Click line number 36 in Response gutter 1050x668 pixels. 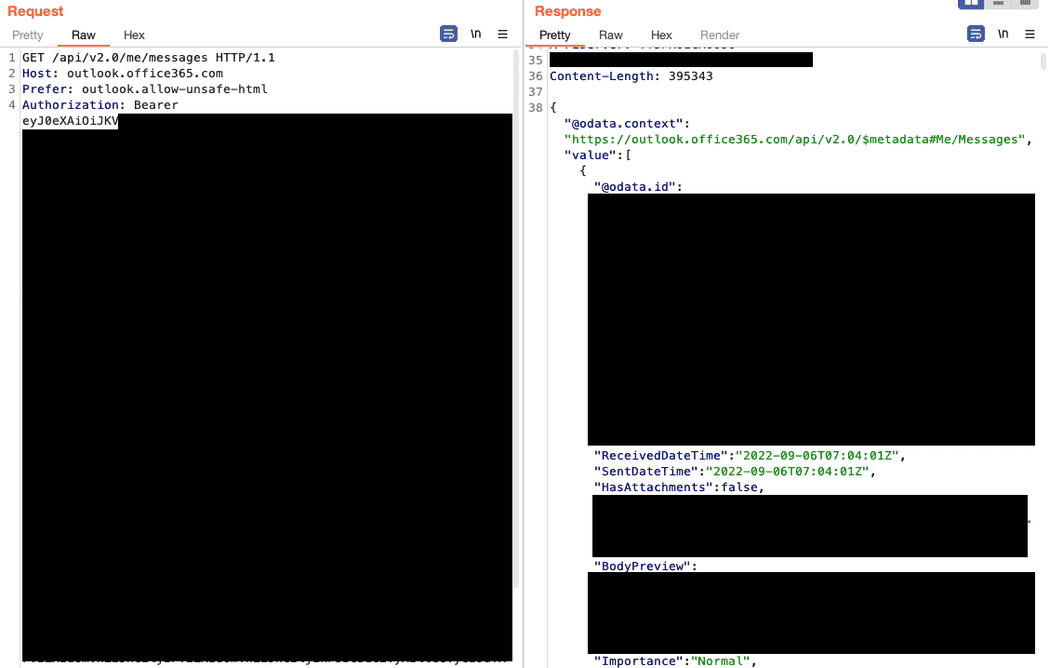coord(535,76)
